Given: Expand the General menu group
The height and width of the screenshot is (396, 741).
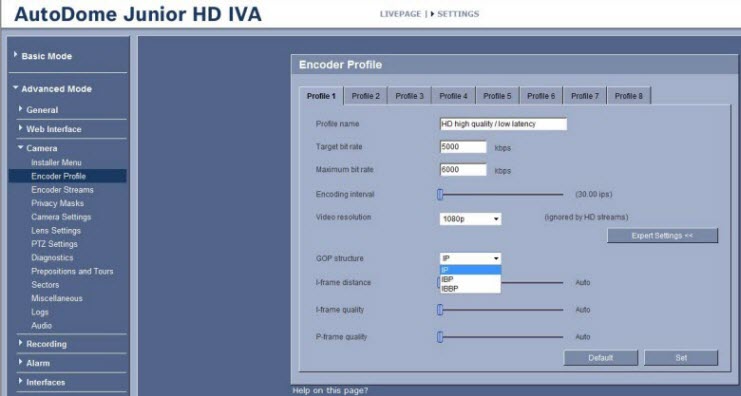Looking at the screenshot, I should pyautogui.click(x=42, y=110).
